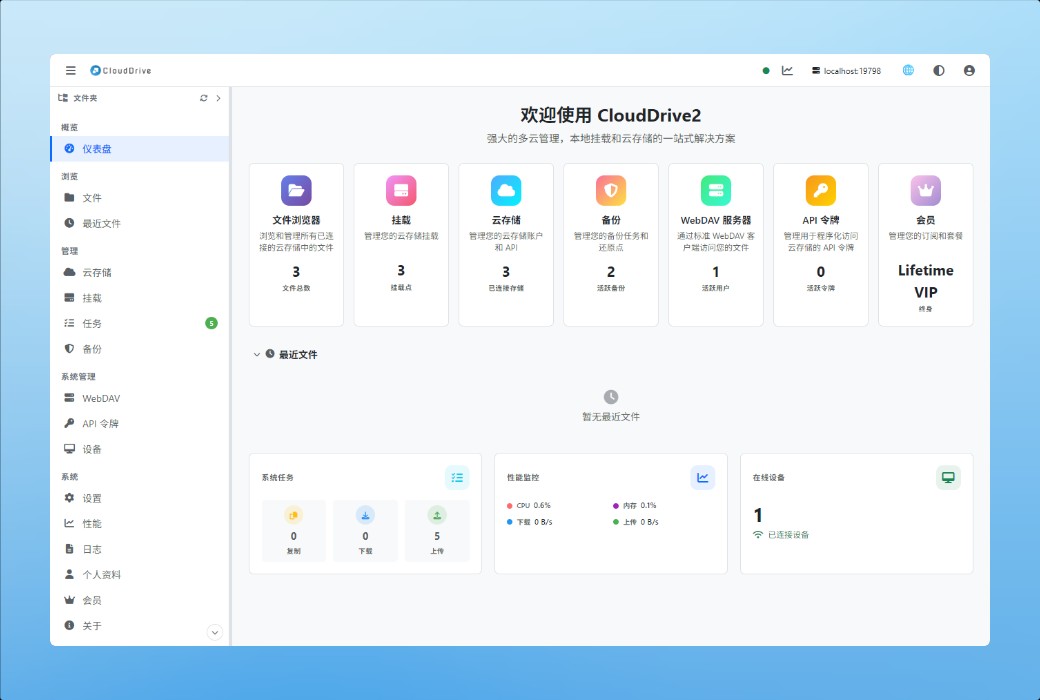Open 文件 in the sidebar
Screen dimensions: 1040x700
pyautogui.click(x=140, y=198)
